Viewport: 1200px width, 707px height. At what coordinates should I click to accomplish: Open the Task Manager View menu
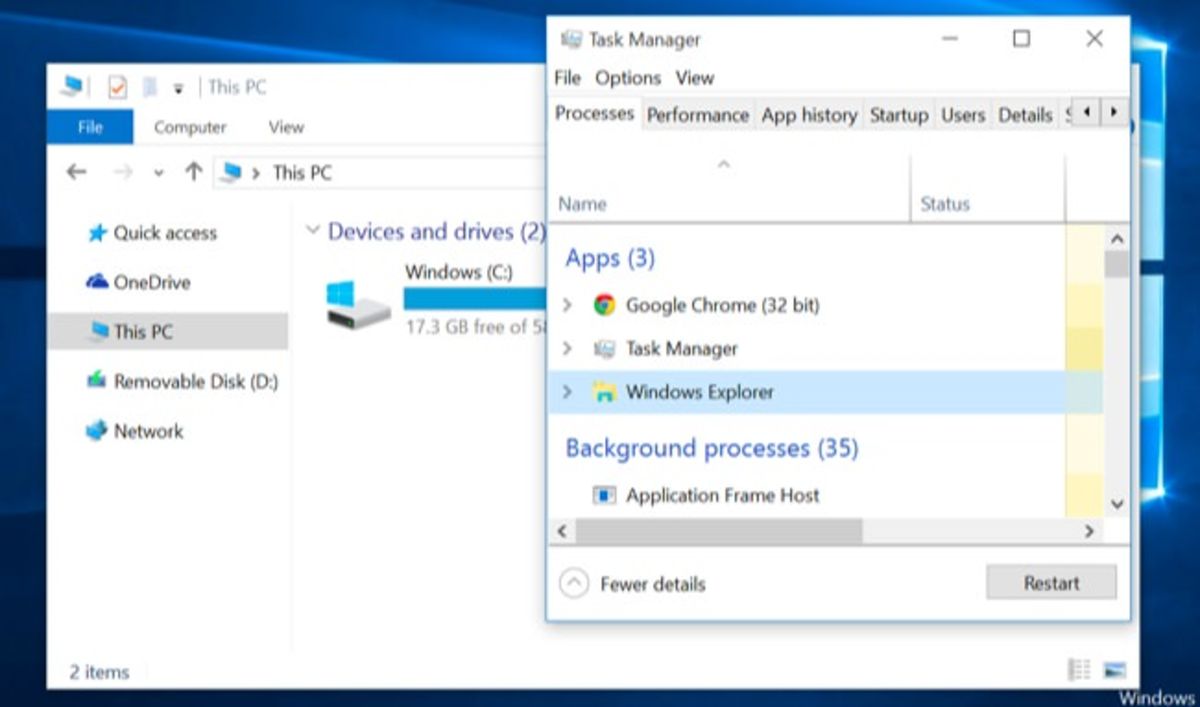pyautogui.click(x=695, y=78)
